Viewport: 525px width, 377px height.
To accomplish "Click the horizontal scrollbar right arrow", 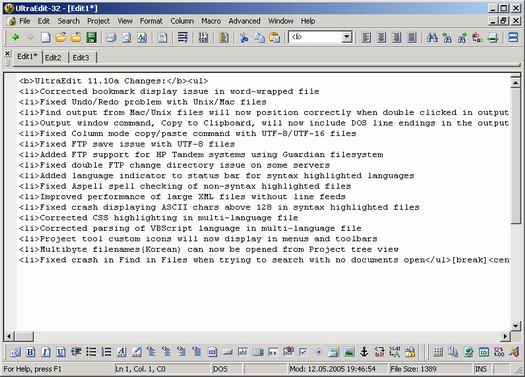I will pyautogui.click(x=505, y=336).
